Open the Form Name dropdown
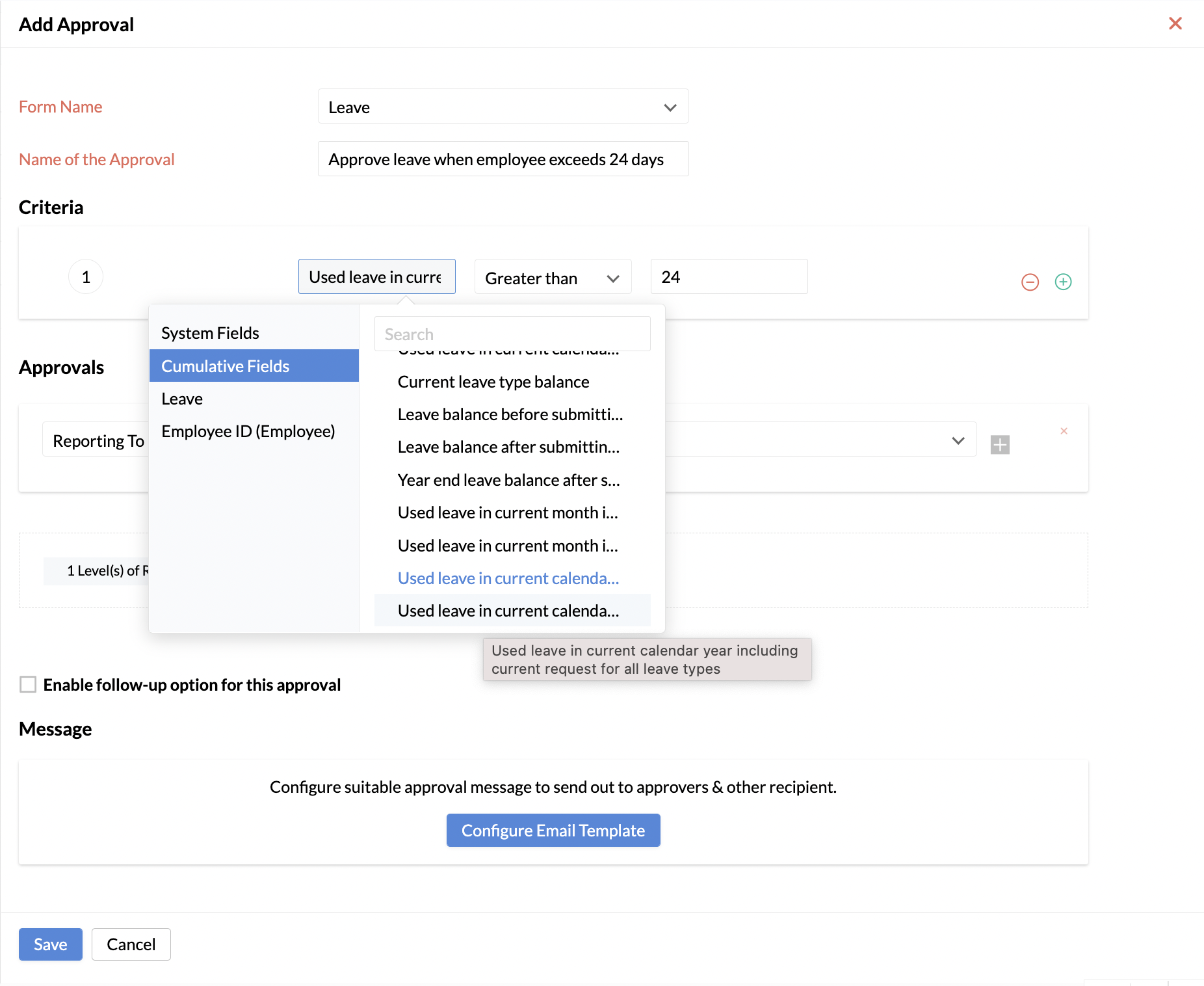 tap(503, 107)
